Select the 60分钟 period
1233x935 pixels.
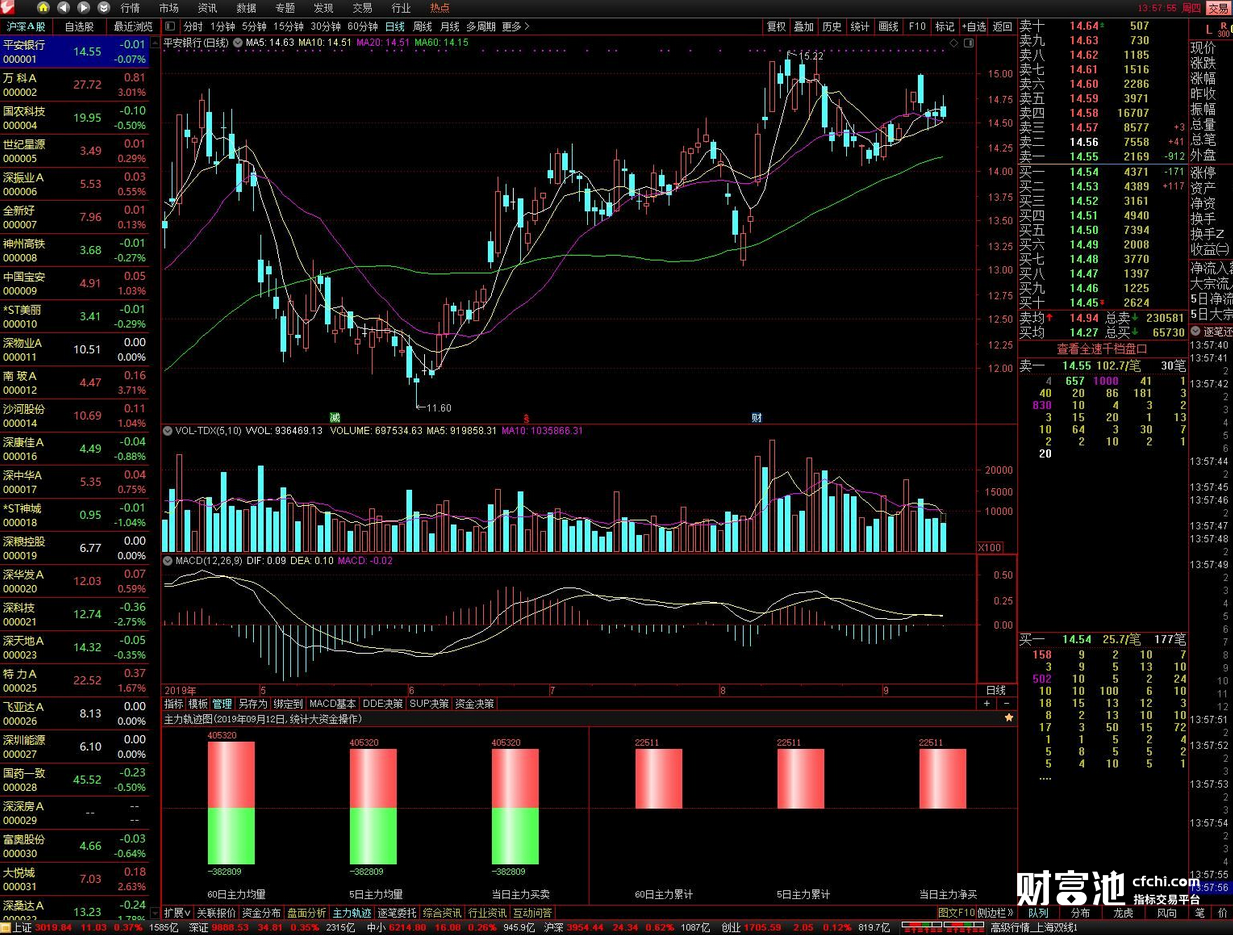tap(362, 27)
